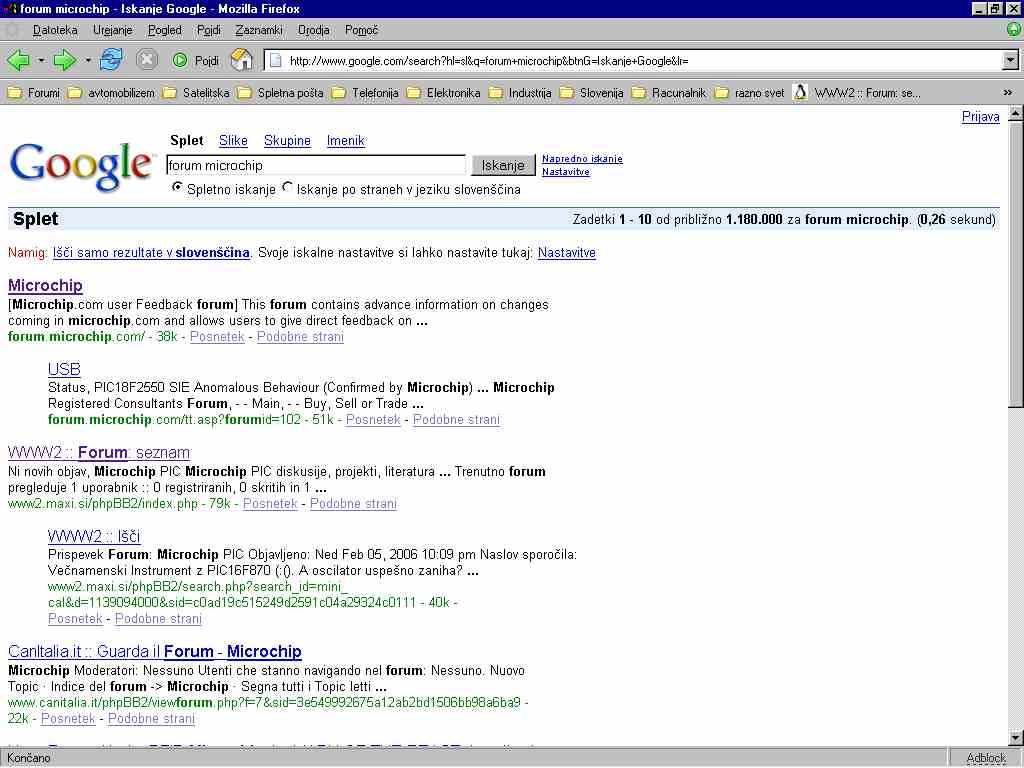Viewport: 1024px width, 768px height.
Task: Click the scrollbar up arrow
Action: click(1016, 114)
